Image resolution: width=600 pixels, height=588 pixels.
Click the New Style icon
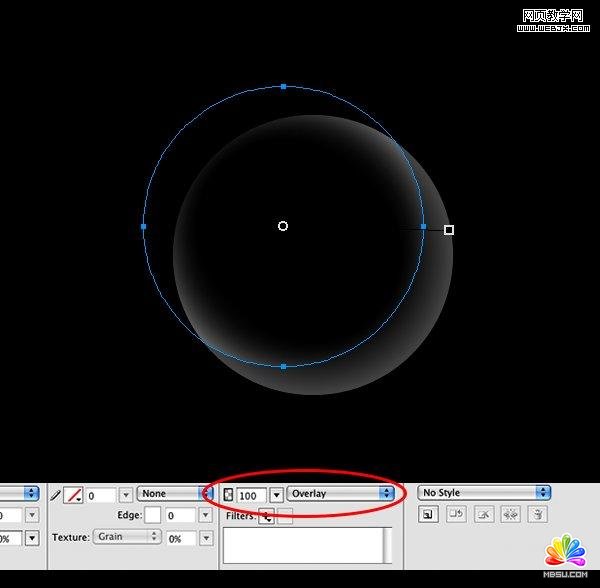(427, 514)
